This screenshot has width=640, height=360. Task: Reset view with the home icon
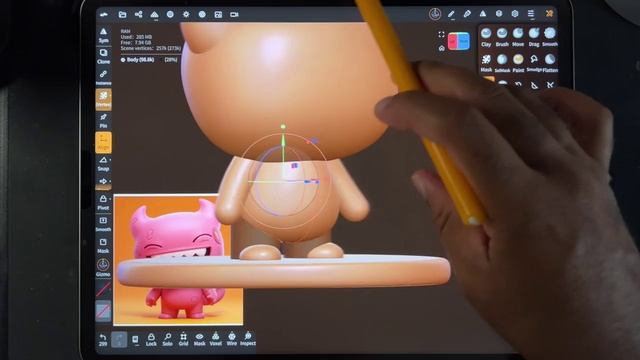point(442,48)
